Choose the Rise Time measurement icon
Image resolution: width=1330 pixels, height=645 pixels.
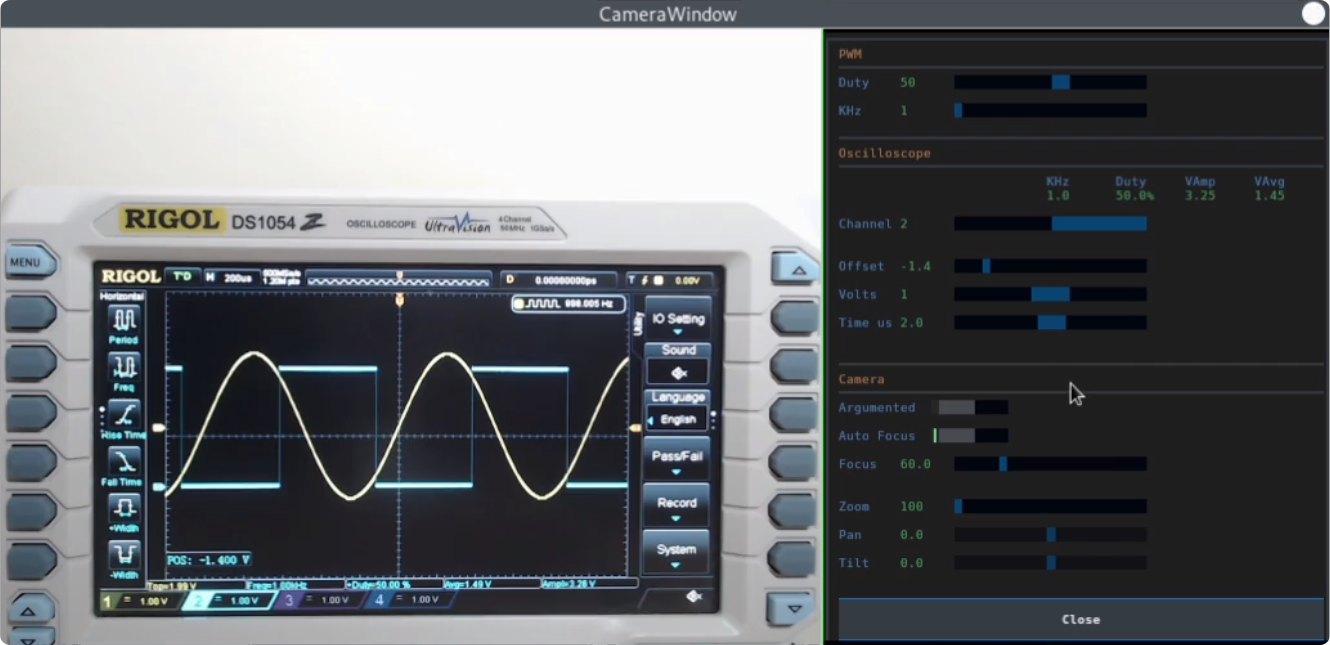pos(125,414)
